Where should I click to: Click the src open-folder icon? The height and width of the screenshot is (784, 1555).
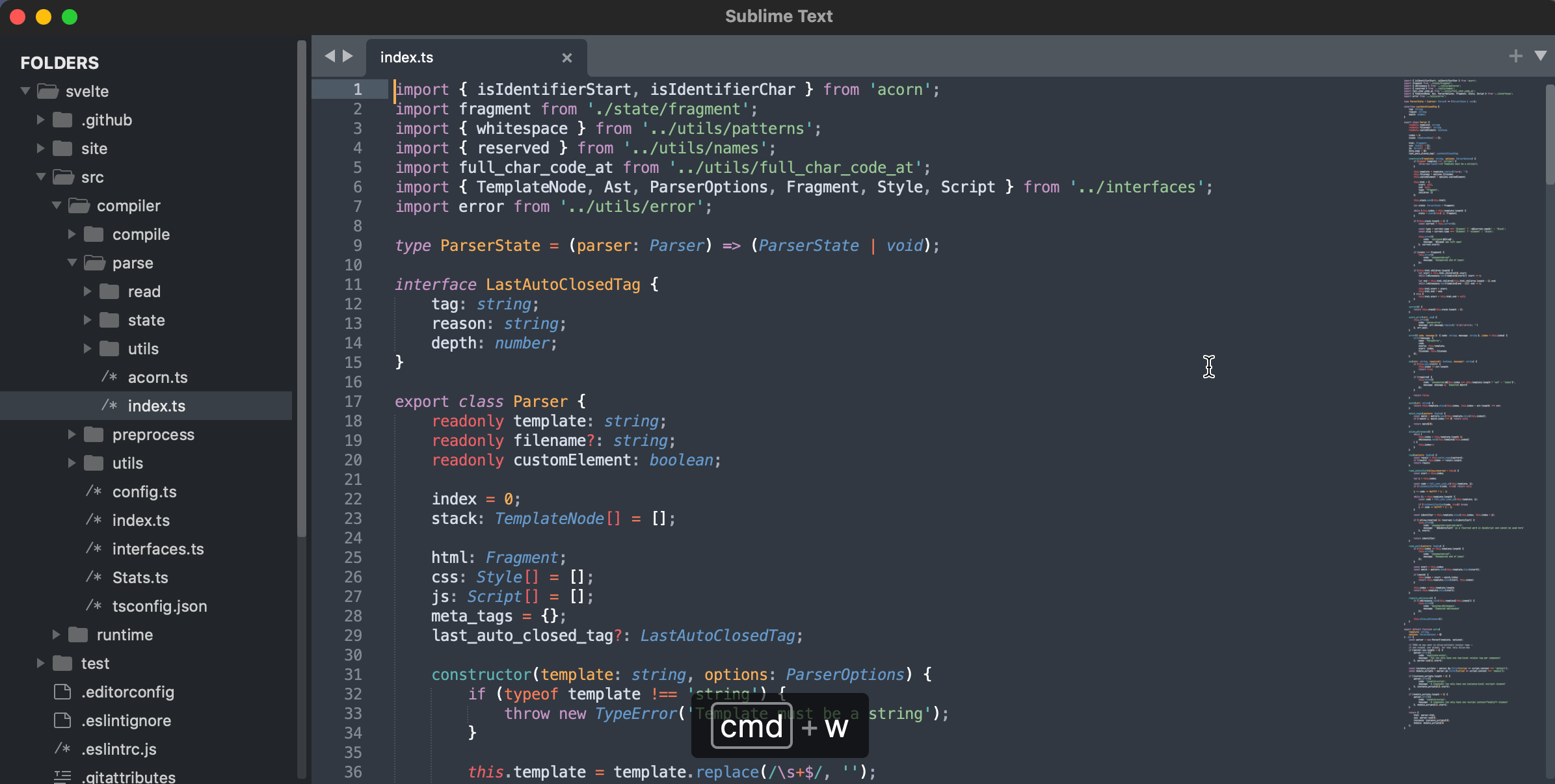coord(63,177)
